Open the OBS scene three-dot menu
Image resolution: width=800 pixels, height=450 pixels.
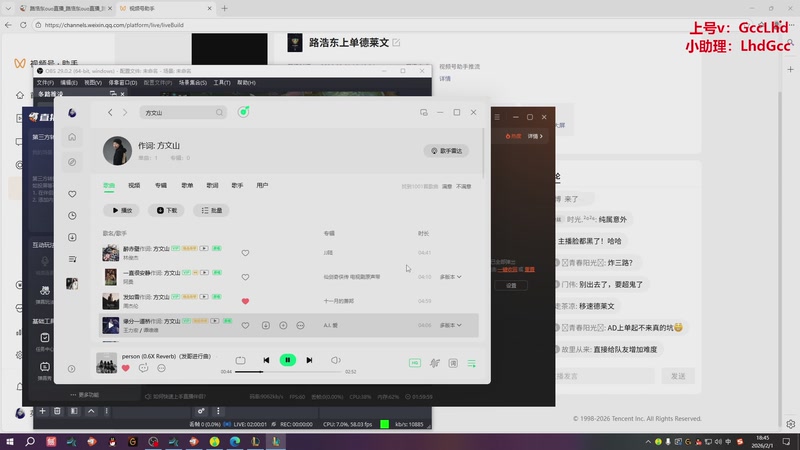coord(106,411)
